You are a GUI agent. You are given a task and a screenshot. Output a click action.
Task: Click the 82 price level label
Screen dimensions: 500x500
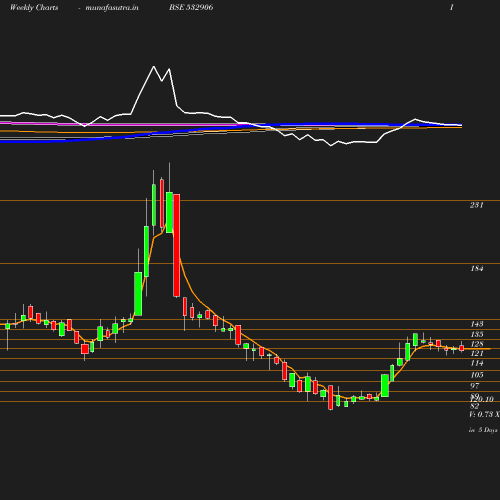(x=475, y=406)
